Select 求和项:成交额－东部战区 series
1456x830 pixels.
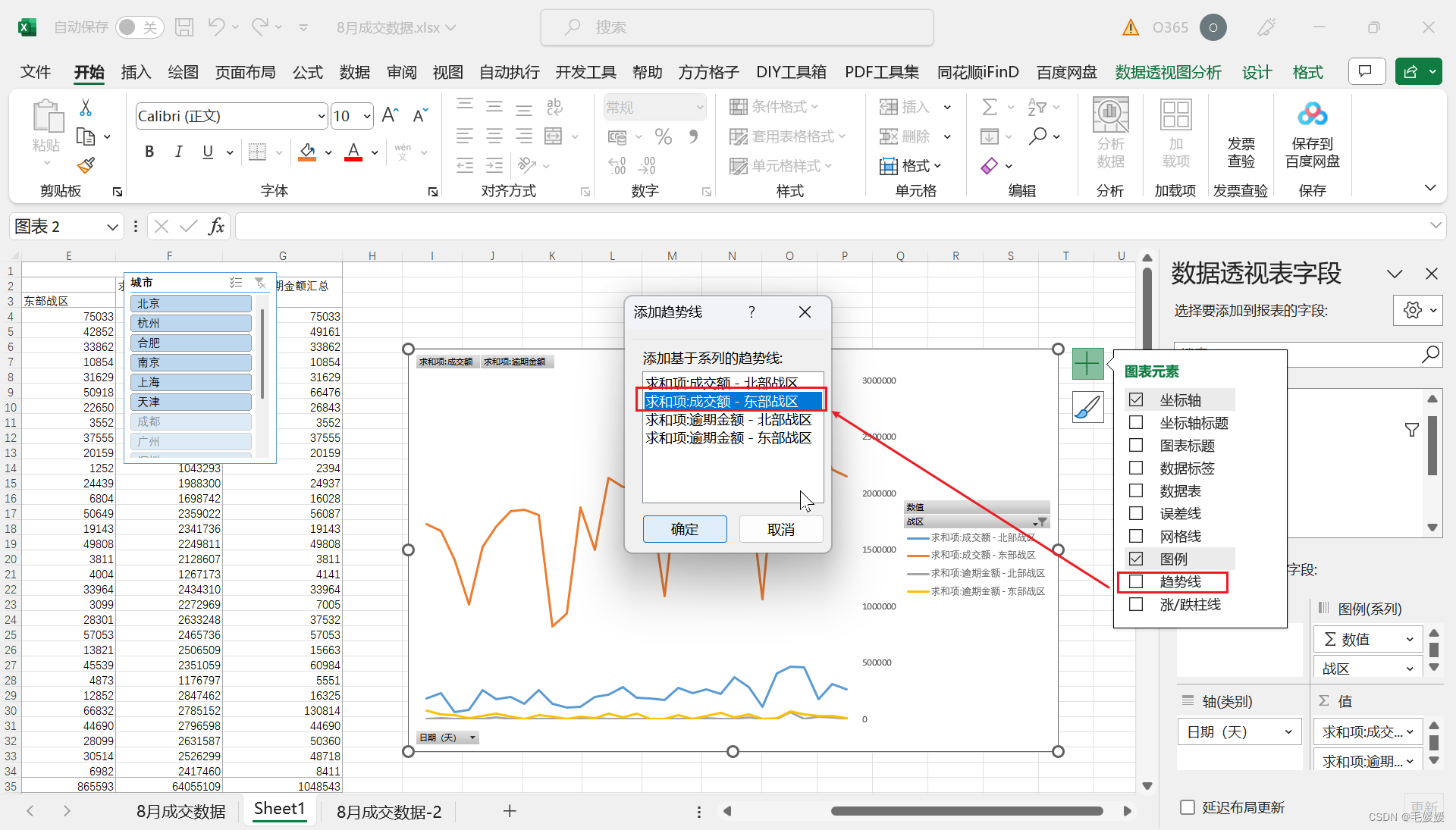pyautogui.click(x=729, y=401)
